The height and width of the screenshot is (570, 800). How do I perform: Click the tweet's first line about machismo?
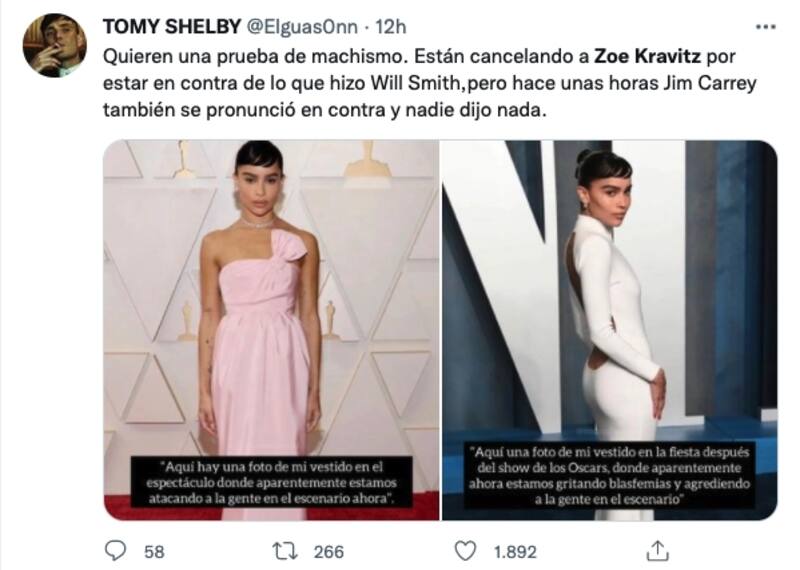click(419, 56)
